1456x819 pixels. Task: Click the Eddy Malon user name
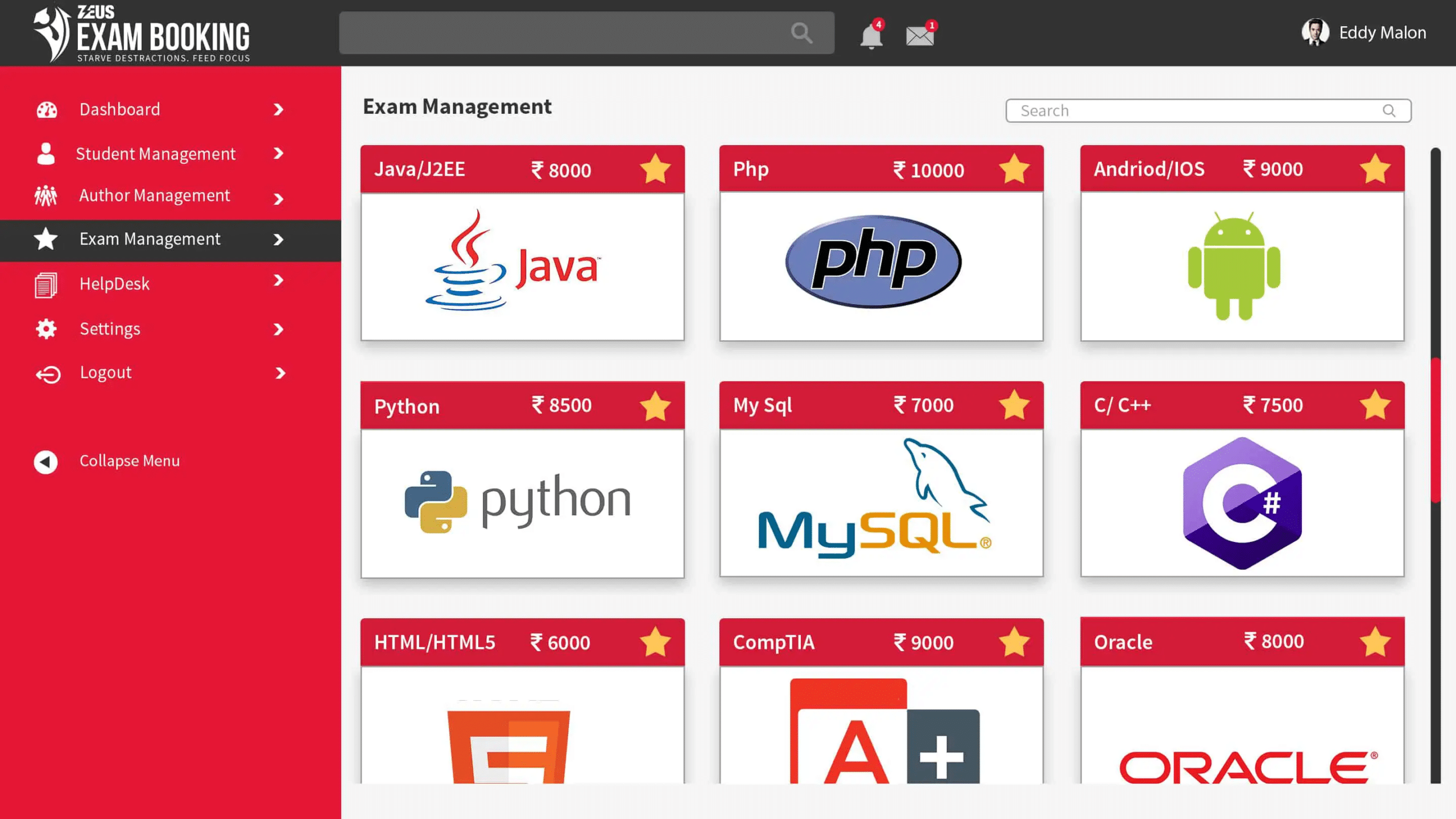[x=1382, y=32]
